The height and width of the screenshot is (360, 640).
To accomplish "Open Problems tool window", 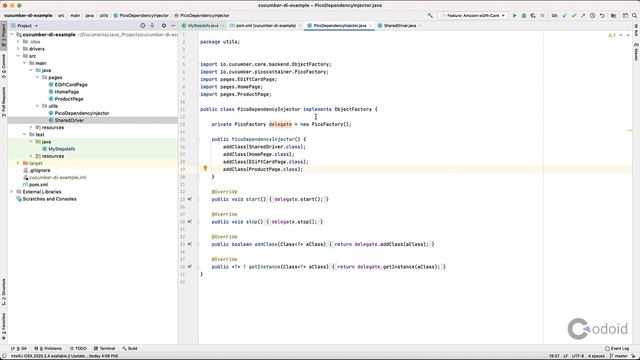I will pyautogui.click(x=48, y=349).
